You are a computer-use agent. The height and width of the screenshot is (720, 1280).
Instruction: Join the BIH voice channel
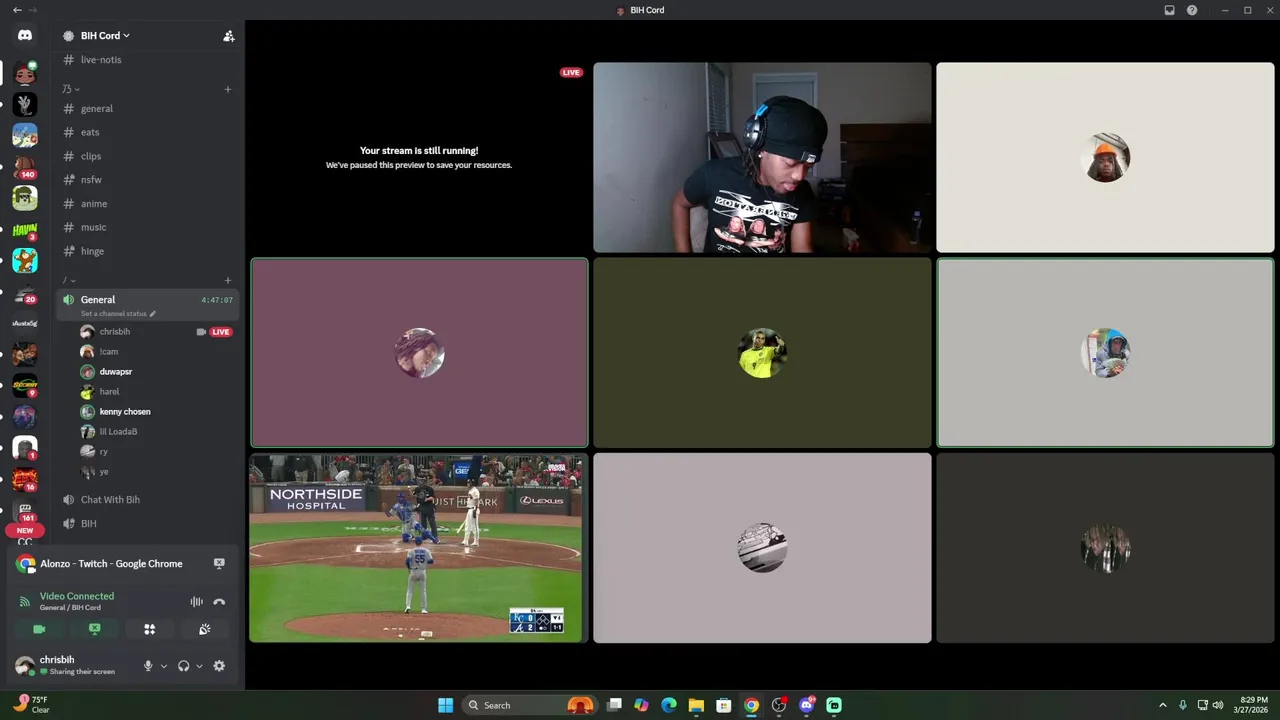147,524
